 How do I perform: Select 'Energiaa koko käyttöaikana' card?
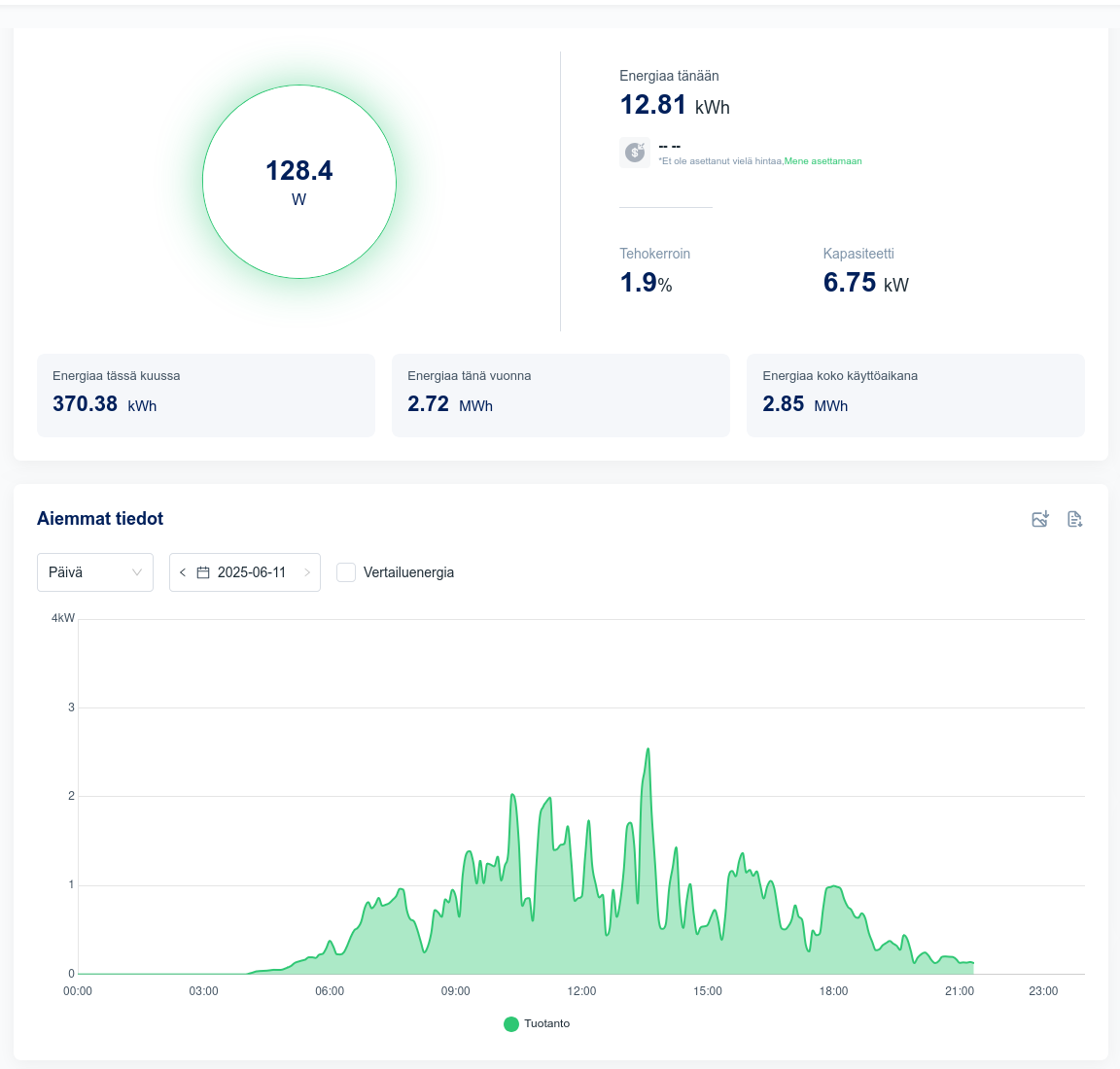click(915, 395)
